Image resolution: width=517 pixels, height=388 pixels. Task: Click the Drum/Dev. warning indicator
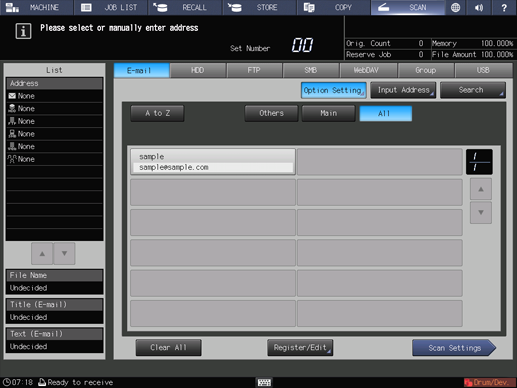[490, 382]
